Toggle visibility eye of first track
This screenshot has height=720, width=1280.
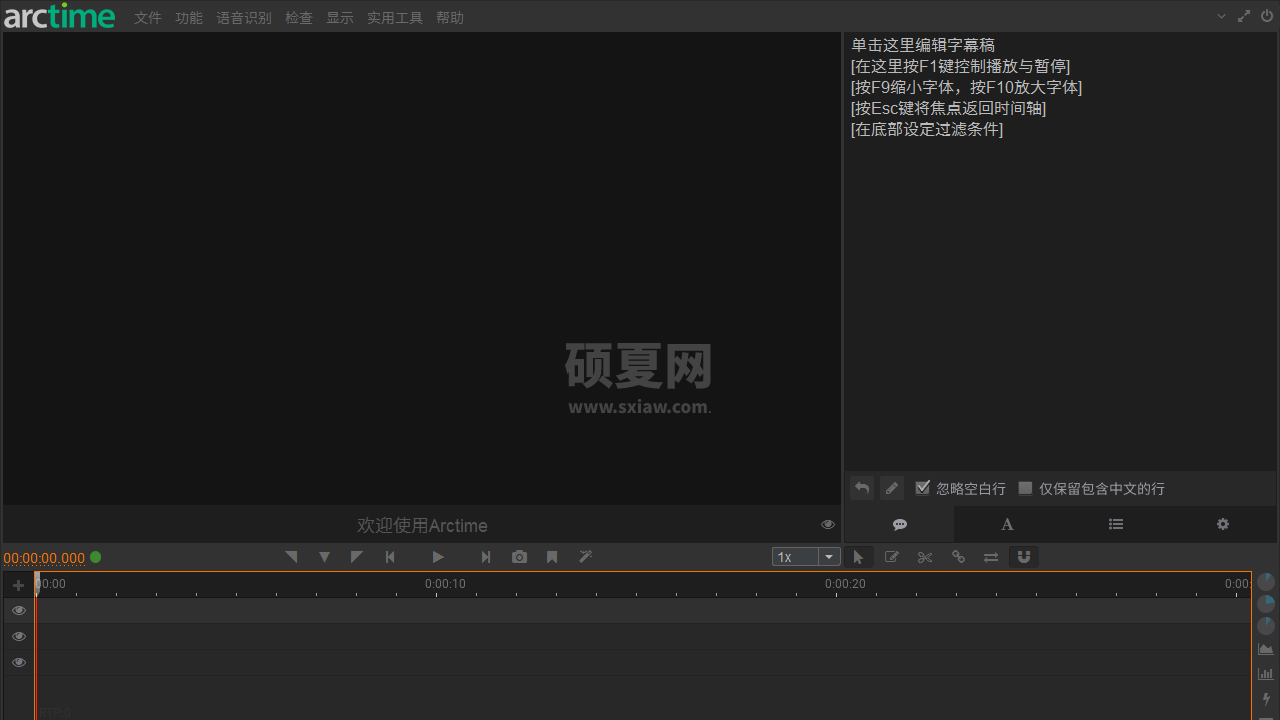pyautogui.click(x=18, y=610)
